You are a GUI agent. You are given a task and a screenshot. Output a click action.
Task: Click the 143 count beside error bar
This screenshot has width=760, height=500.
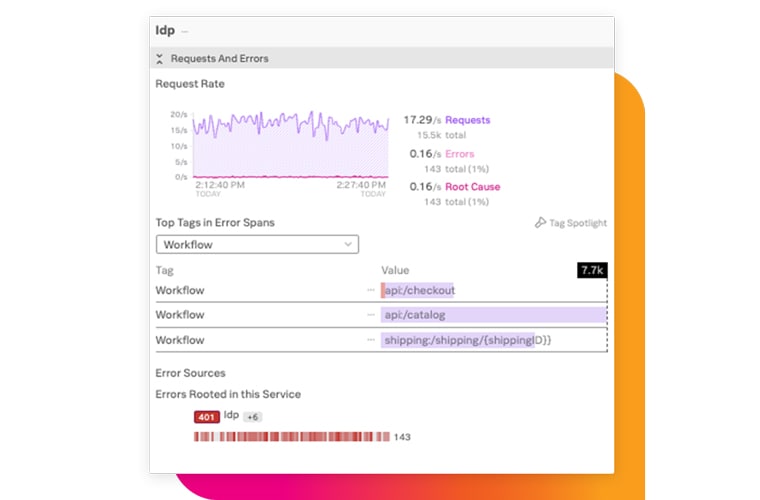click(x=402, y=437)
